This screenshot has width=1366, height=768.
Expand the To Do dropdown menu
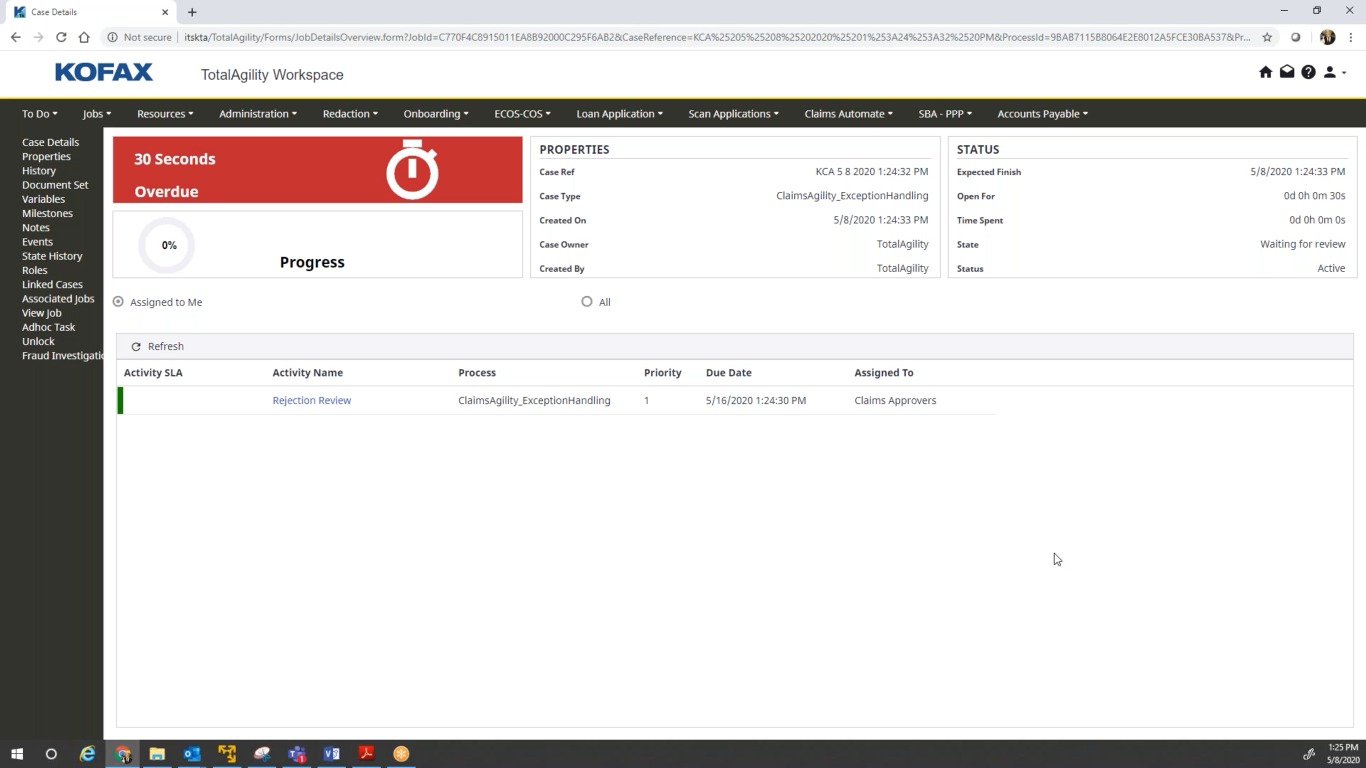(x=40, y=114)
